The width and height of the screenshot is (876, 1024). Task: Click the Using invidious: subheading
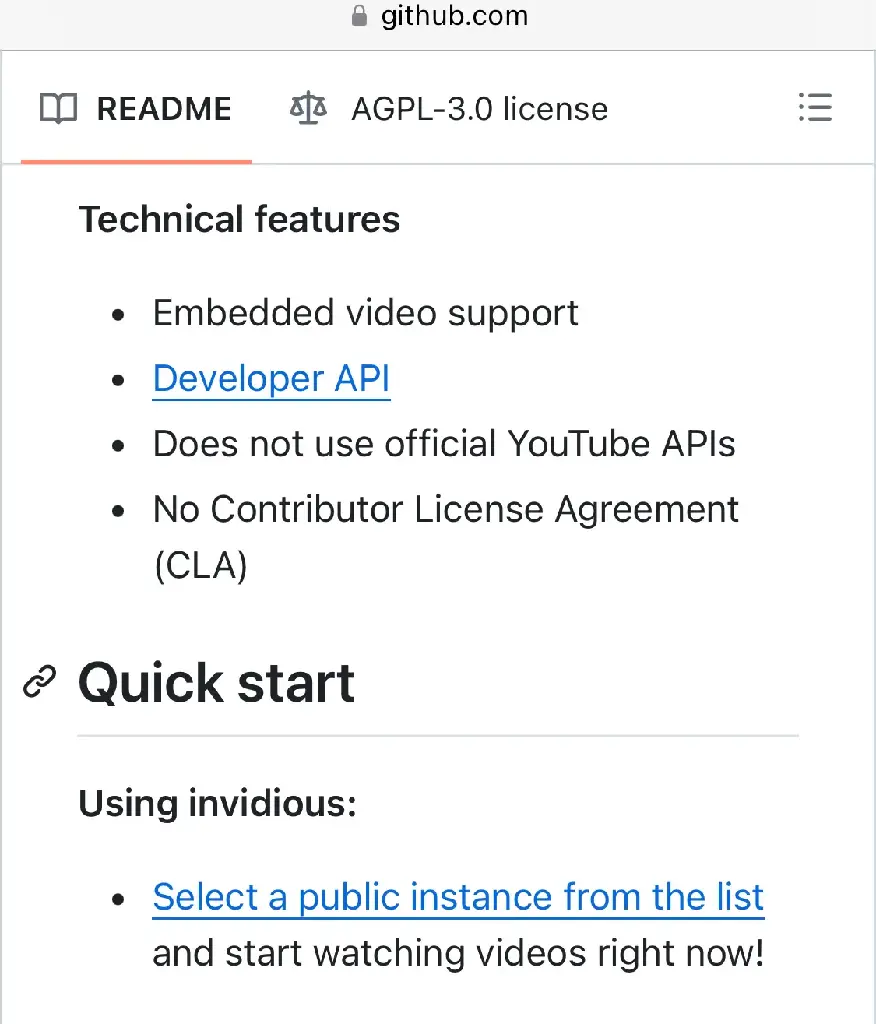pyautogui.click(x=218, y=803)
